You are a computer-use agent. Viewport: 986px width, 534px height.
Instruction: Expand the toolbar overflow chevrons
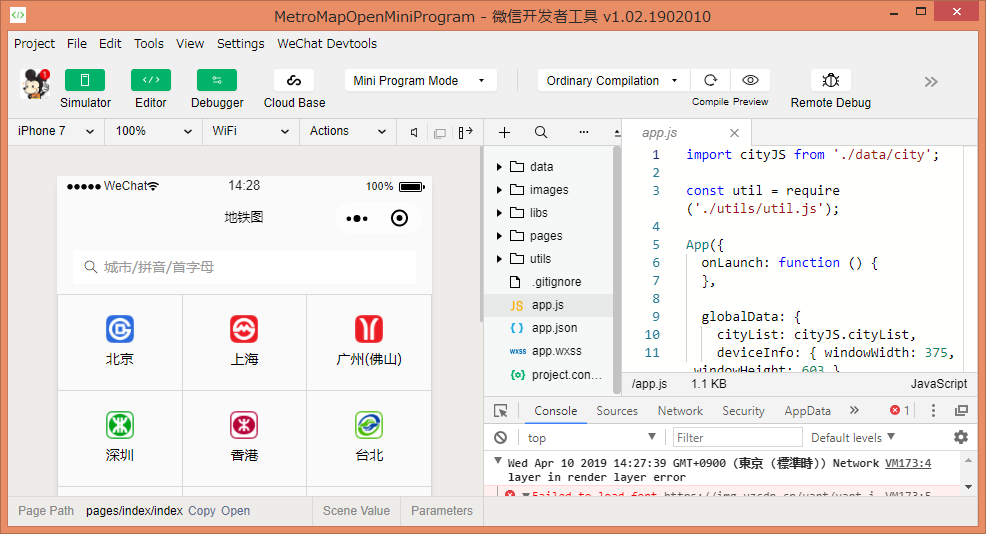tap(931, 82)
